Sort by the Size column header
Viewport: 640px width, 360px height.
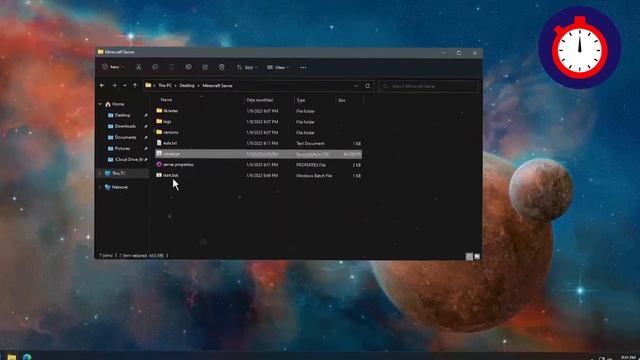pos(342,100)
